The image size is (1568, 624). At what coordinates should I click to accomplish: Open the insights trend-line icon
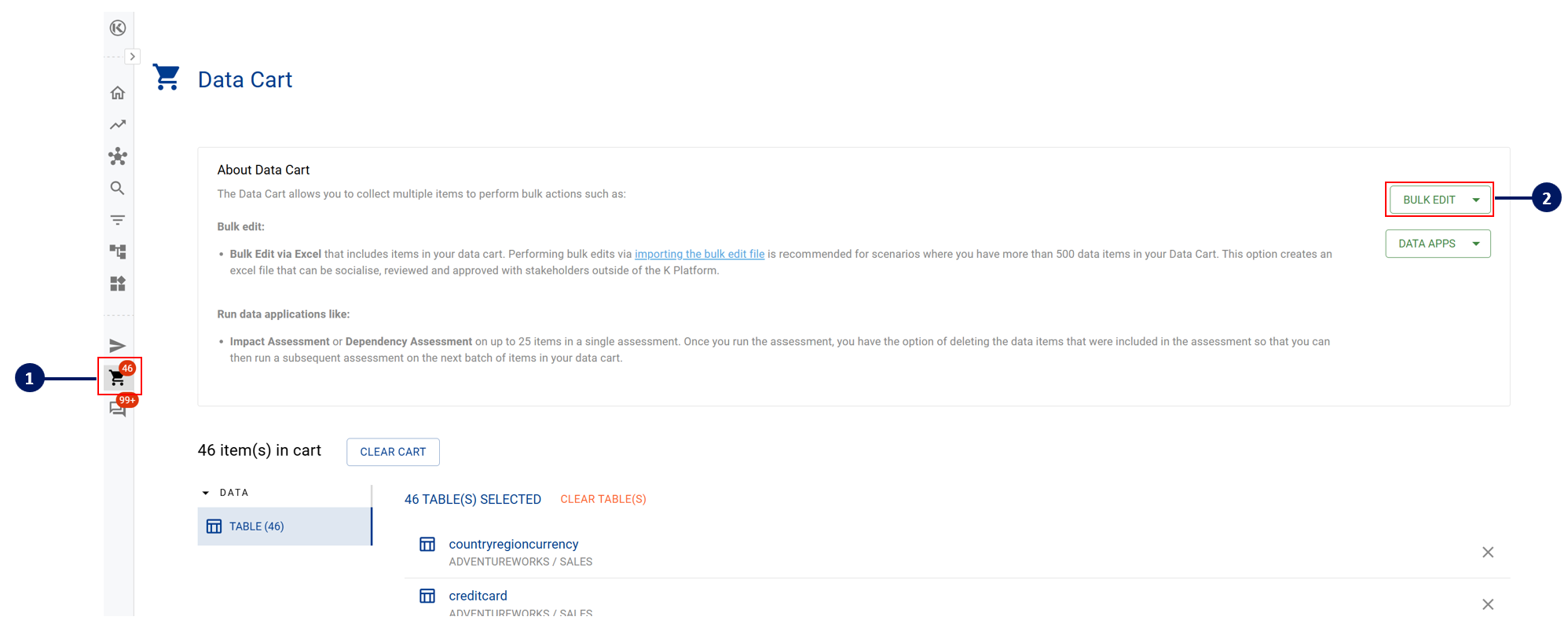118,125
